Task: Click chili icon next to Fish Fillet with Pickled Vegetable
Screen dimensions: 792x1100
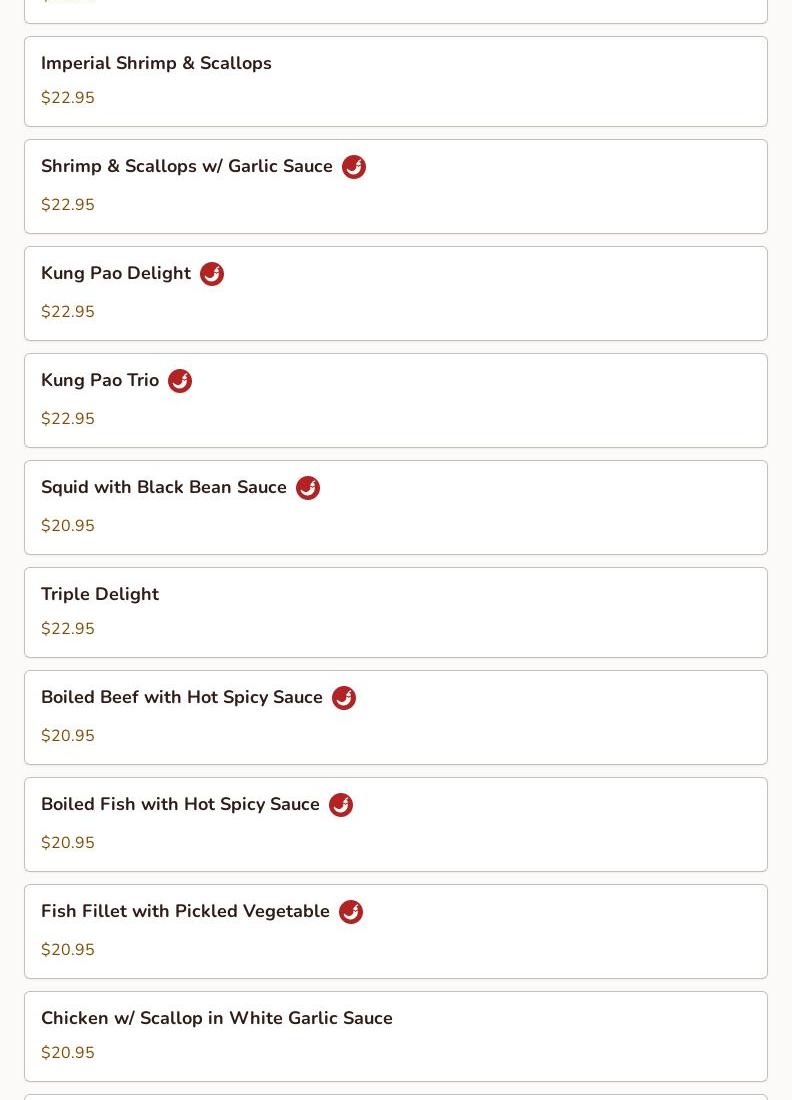Action: click(351, 912)
